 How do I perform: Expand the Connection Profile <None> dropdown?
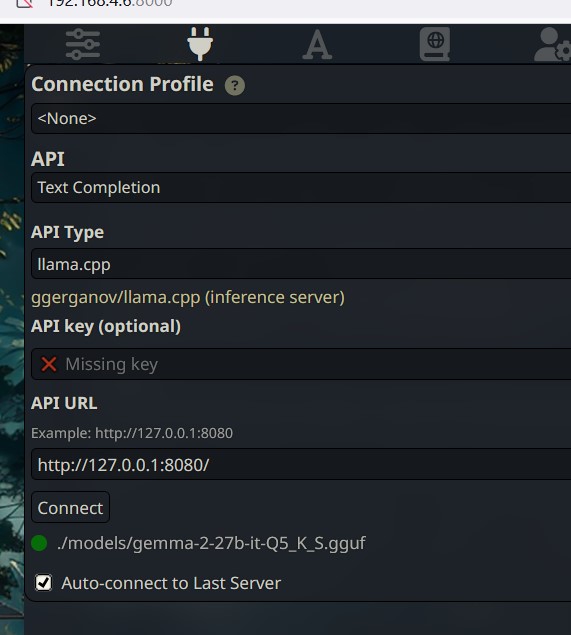(301, 118)
